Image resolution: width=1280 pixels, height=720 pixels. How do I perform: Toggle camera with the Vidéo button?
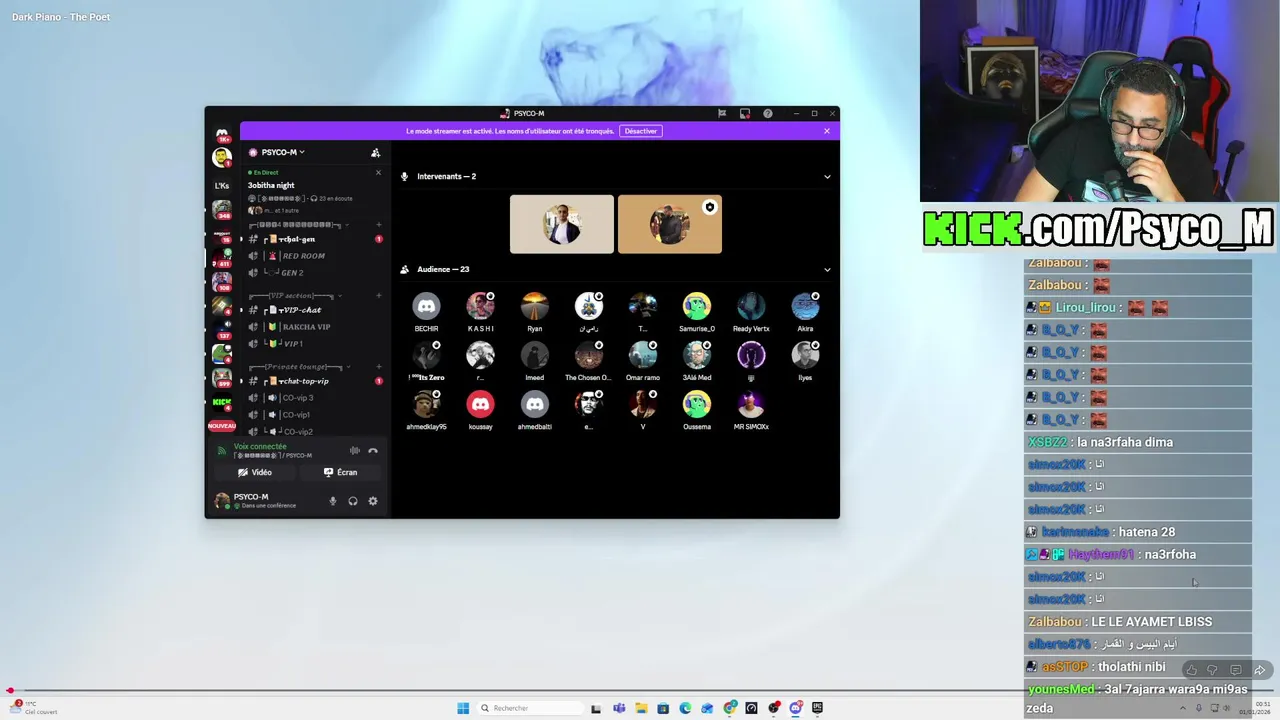click(x=255, y=472)
